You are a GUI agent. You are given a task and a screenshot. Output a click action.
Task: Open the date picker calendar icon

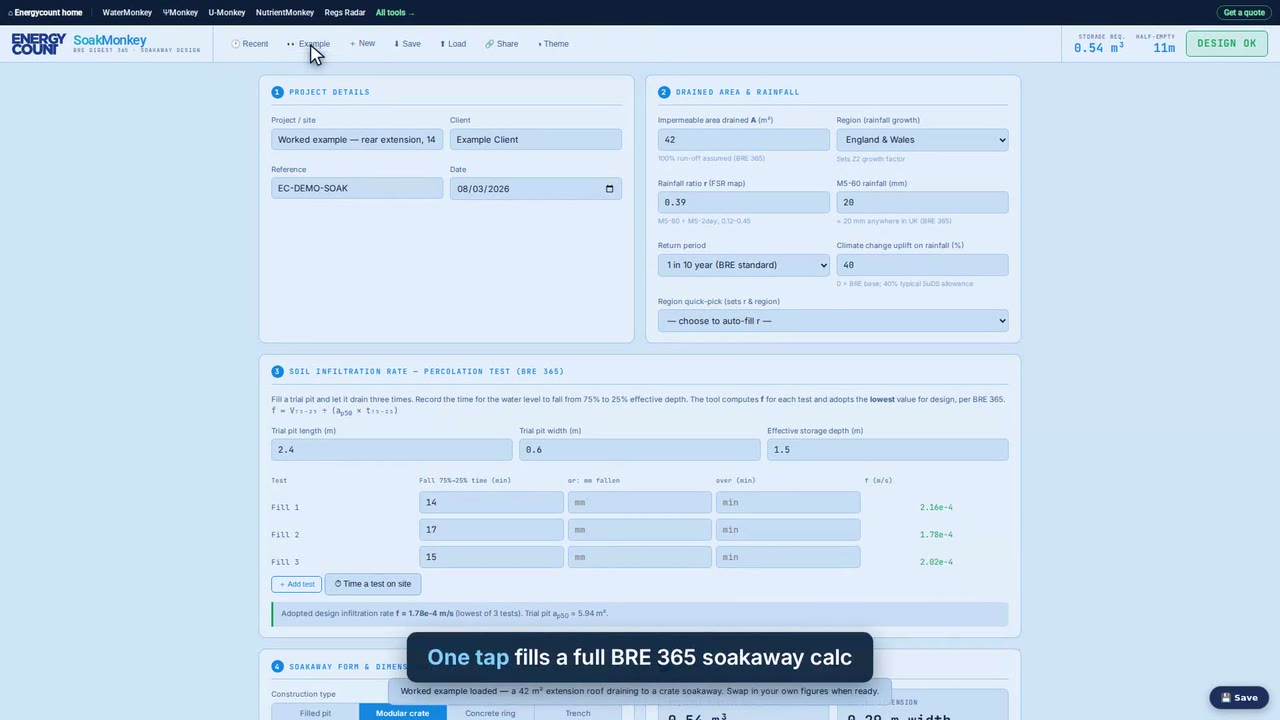pos(609,189)
